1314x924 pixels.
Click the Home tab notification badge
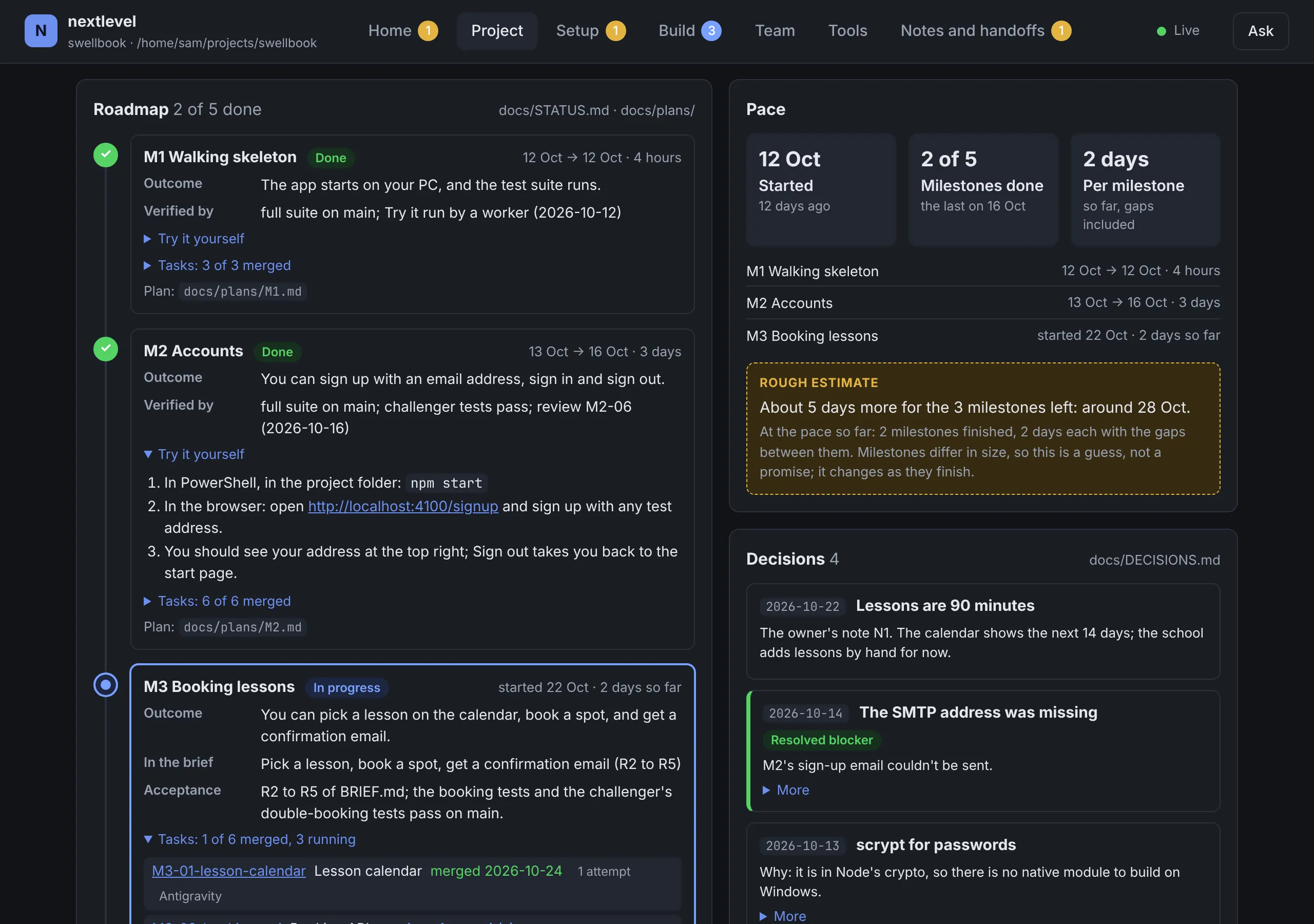tap(428, 31)
